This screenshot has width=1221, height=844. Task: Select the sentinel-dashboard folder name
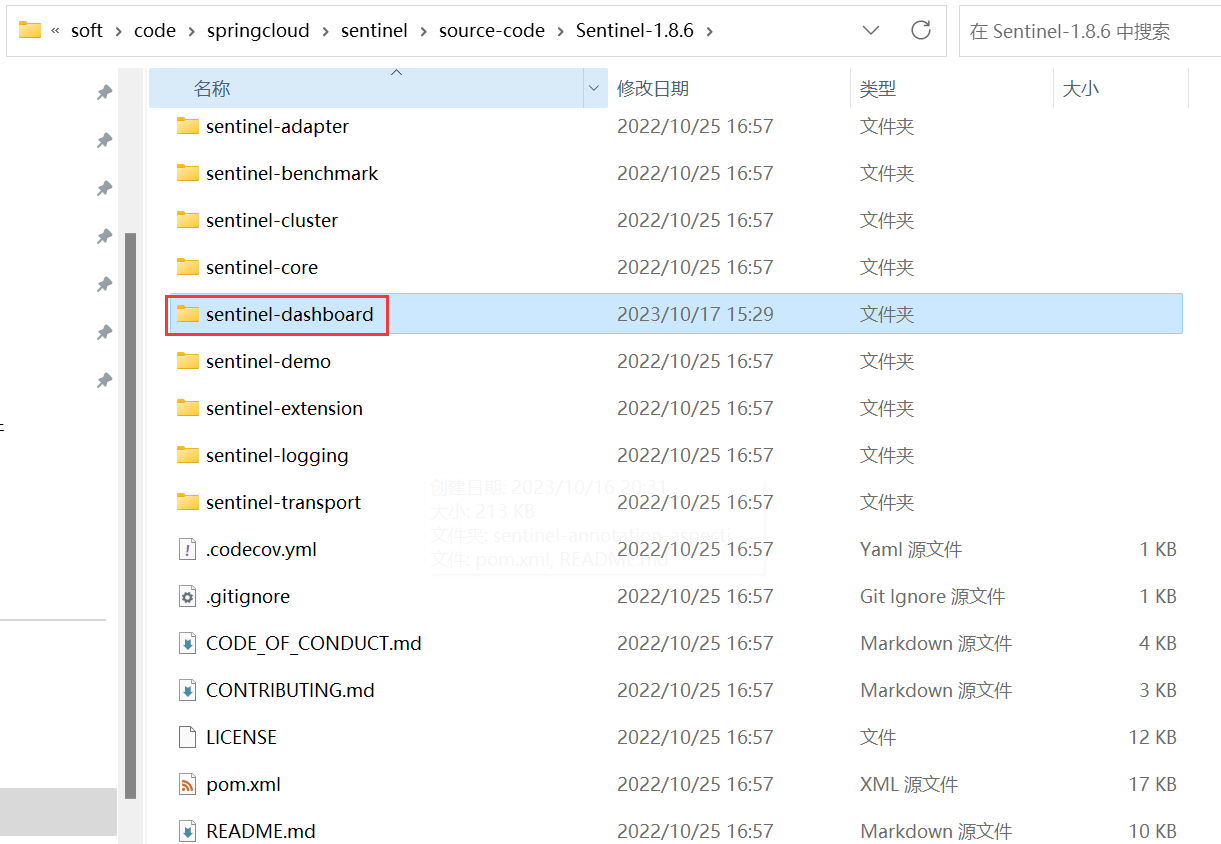[x=289, y=314]
